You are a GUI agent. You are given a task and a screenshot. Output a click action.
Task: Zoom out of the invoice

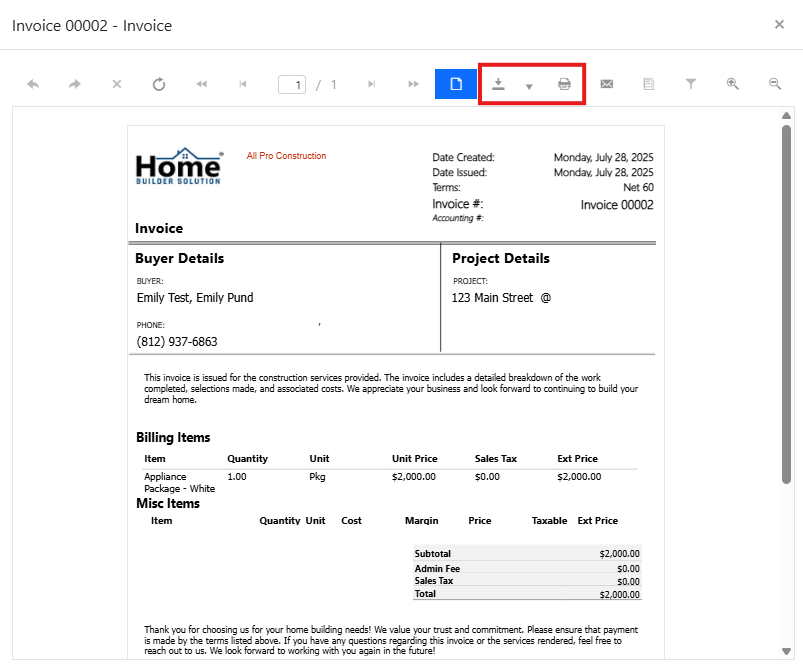(775, 84)
